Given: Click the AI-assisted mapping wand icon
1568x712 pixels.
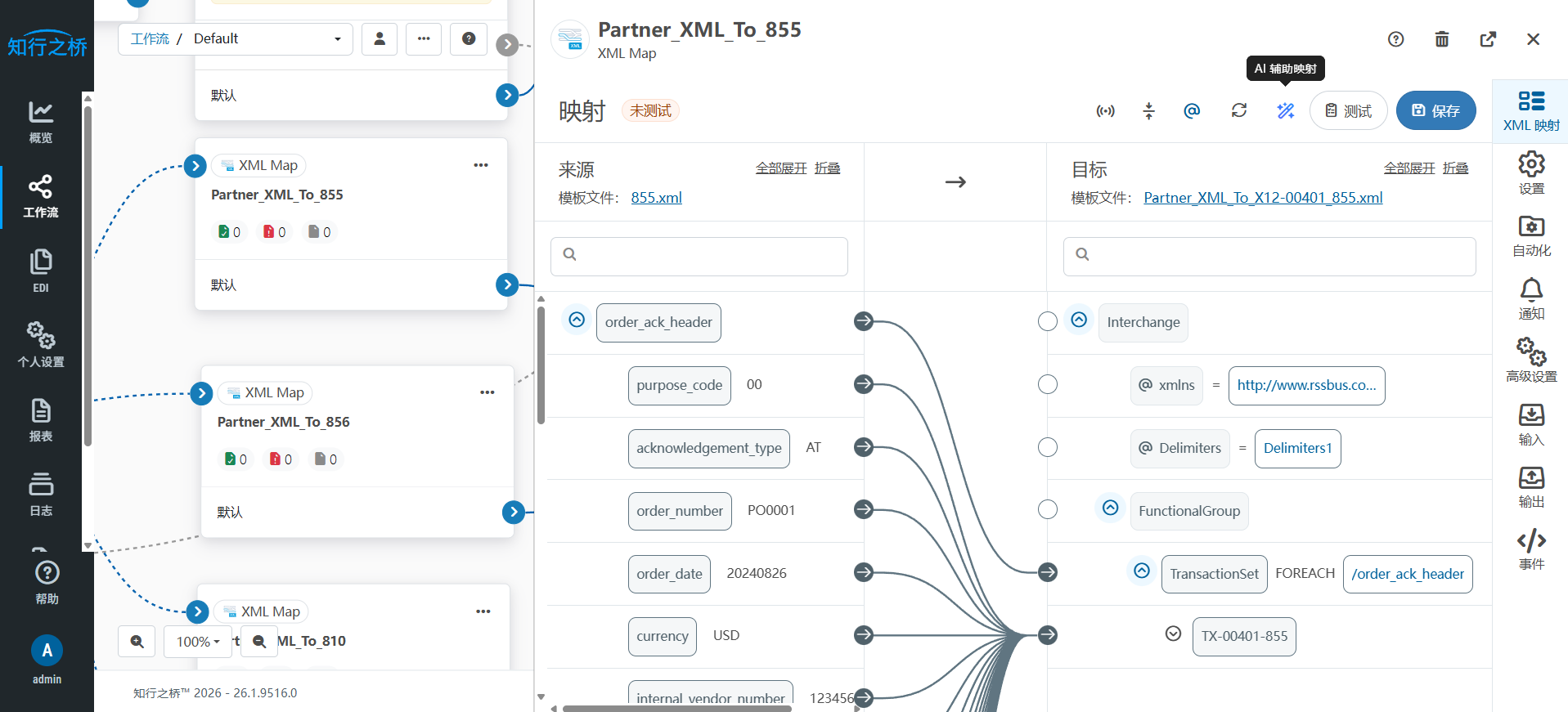Looking at the screenshot, I should point(1285,110).
